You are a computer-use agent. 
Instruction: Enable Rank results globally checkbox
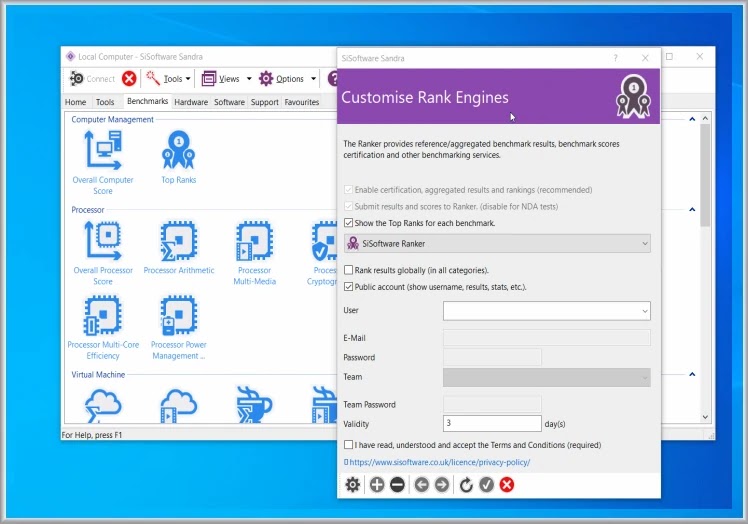coord(349,270)
